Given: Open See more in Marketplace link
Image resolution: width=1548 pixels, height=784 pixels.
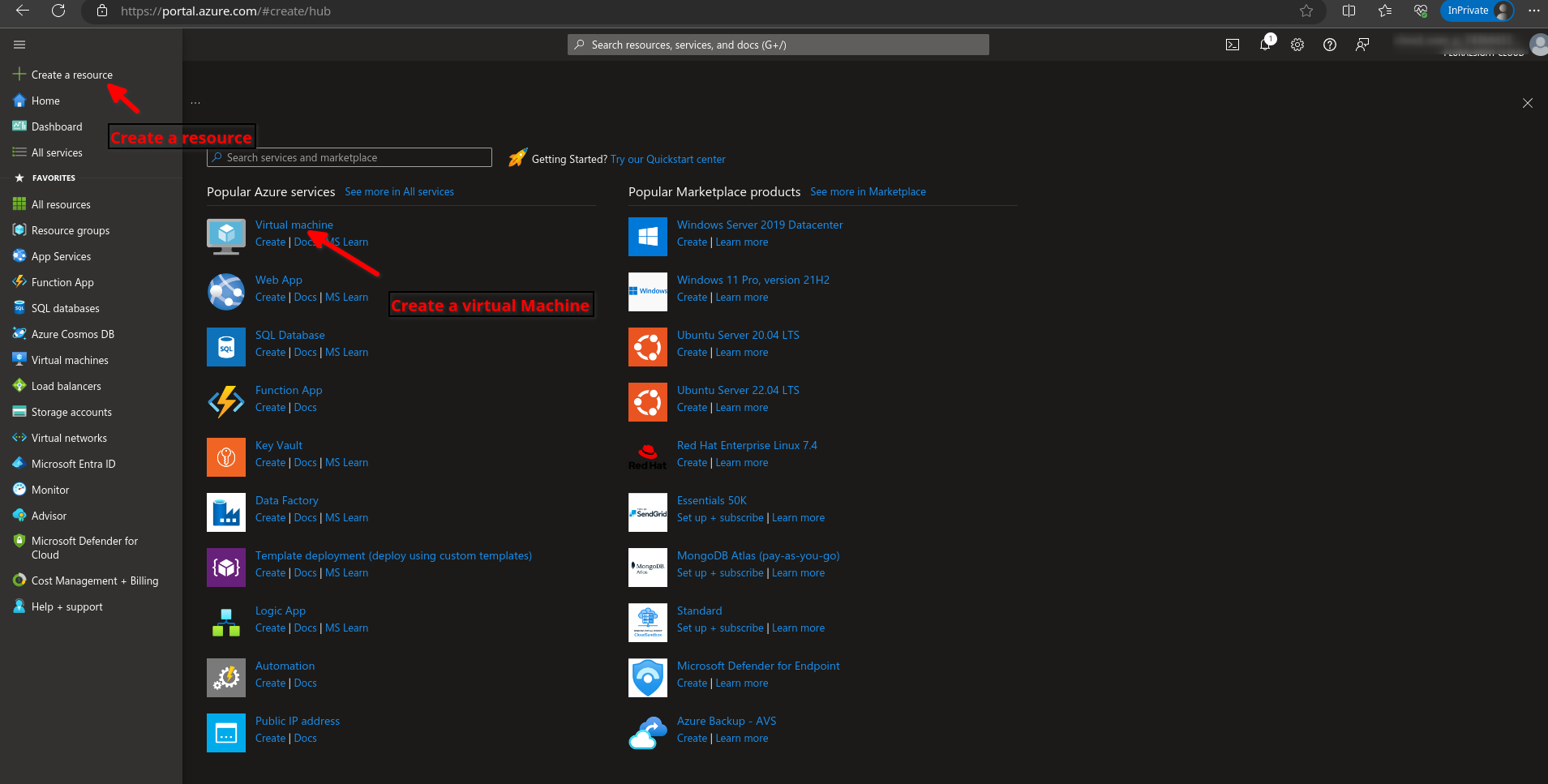Looking at the screenshot, I should click(x=868, y=192).
